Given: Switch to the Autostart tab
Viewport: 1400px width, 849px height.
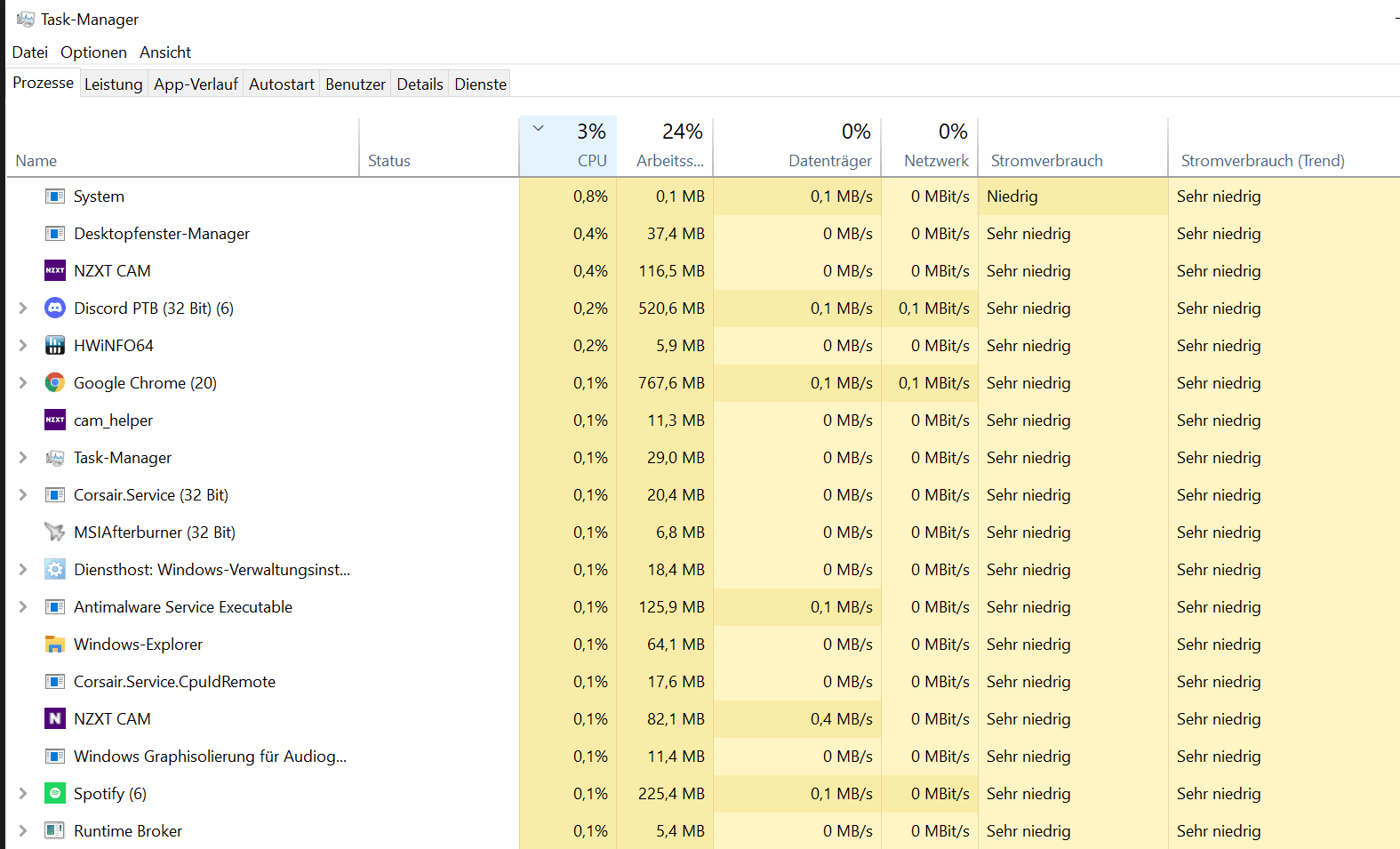Looking at the screenshot, I should (282, 84).
